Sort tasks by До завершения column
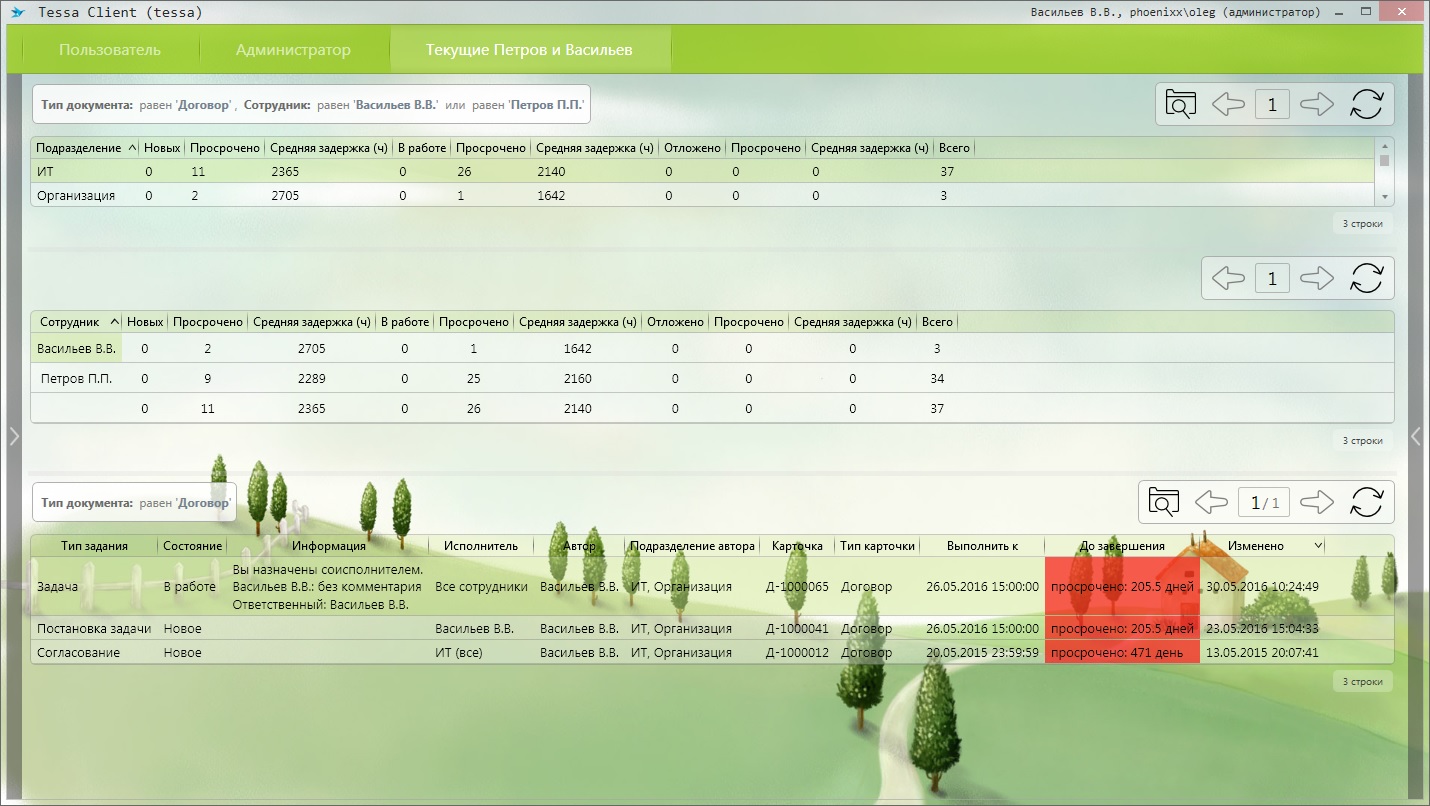The width and height of the screenshot is (1430, 806). tap(1122, 546)
